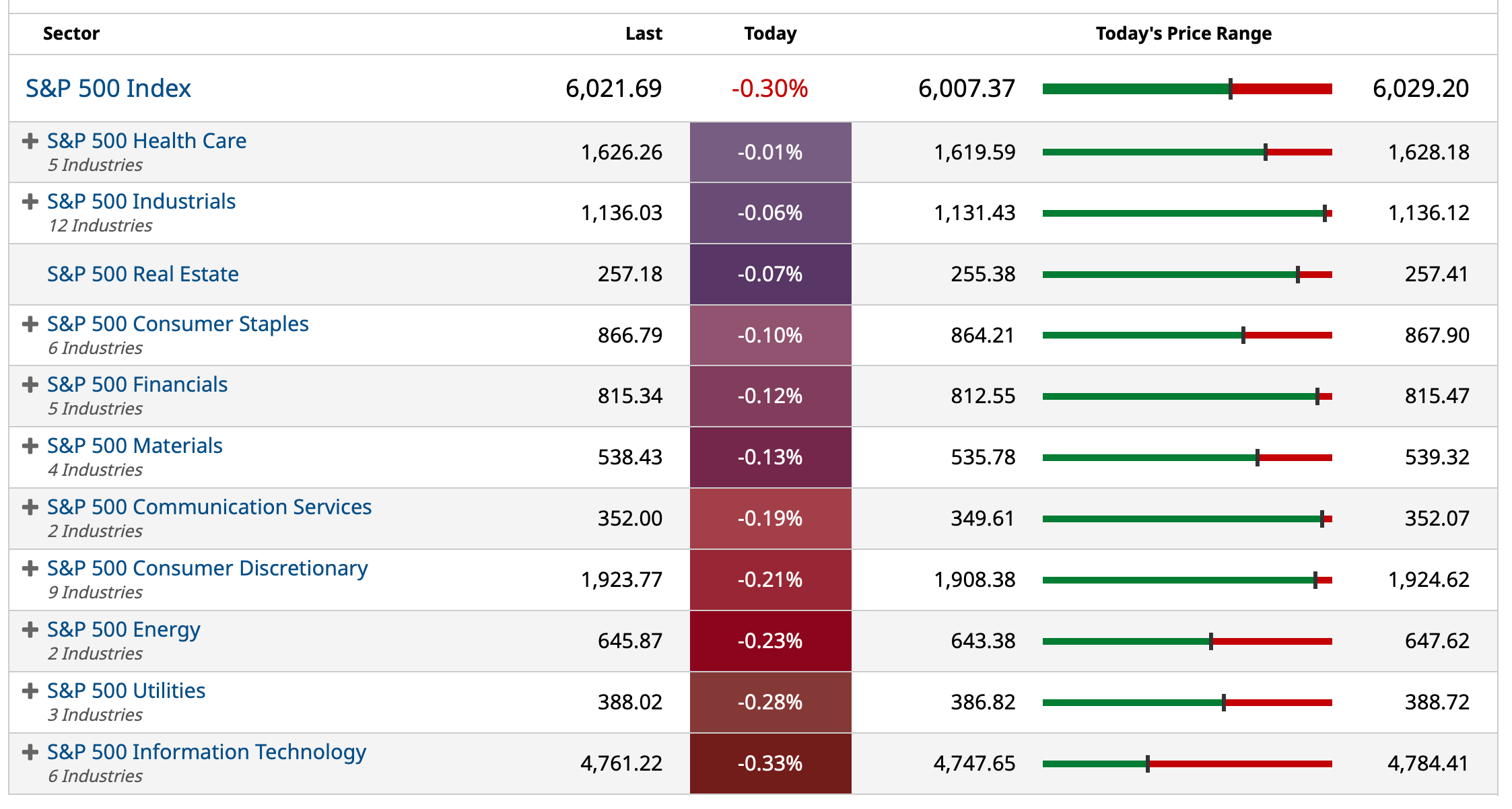Expand the S&P 500 Industrials sector

pos(30,201)
